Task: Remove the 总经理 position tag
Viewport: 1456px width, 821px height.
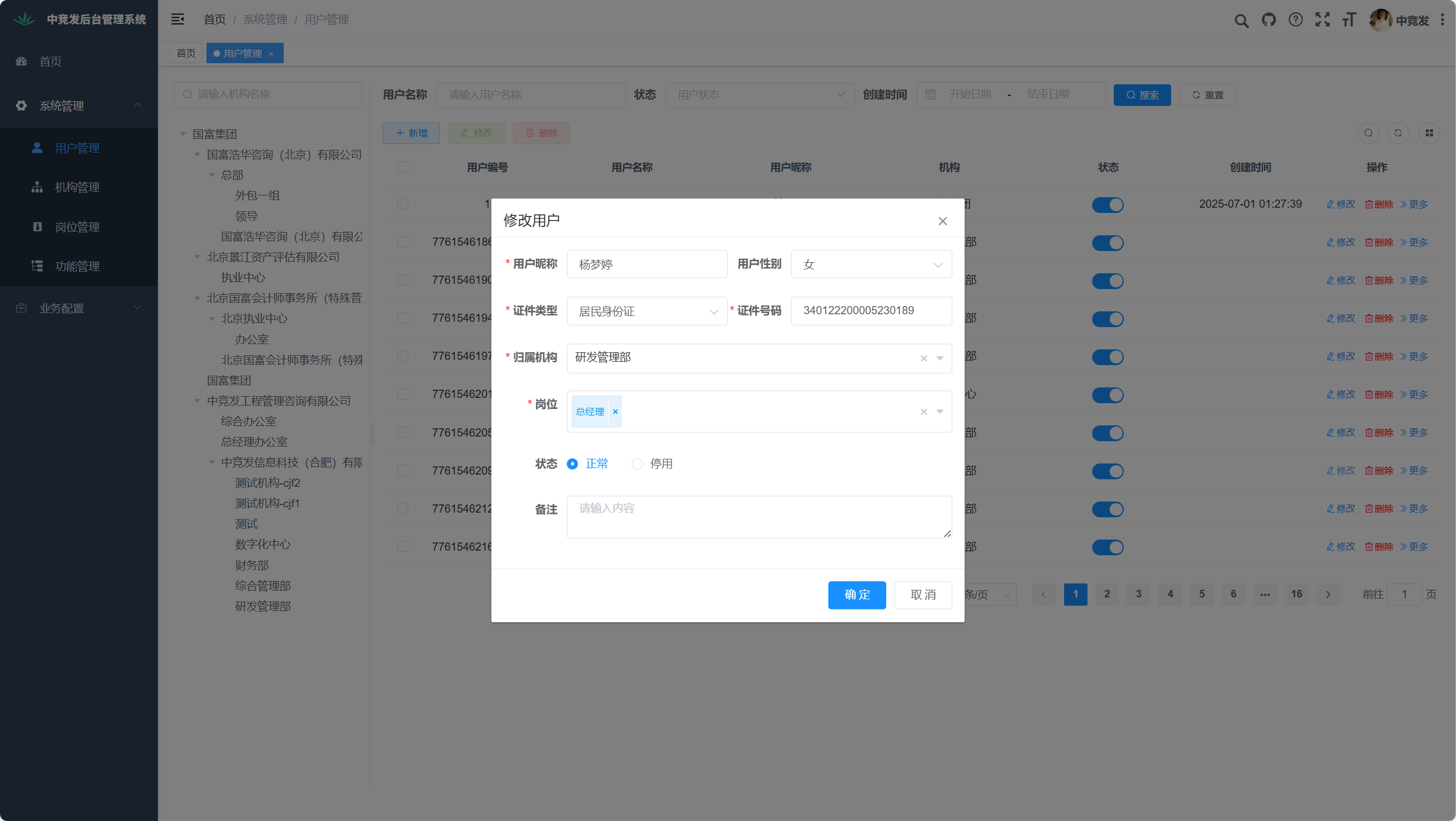Action: (615, 411)
